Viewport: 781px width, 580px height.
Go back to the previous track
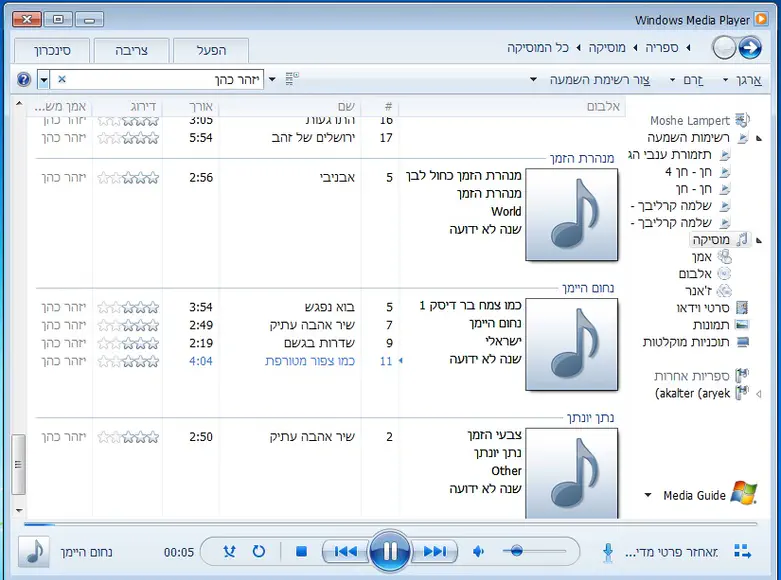(x=345, y=551)
